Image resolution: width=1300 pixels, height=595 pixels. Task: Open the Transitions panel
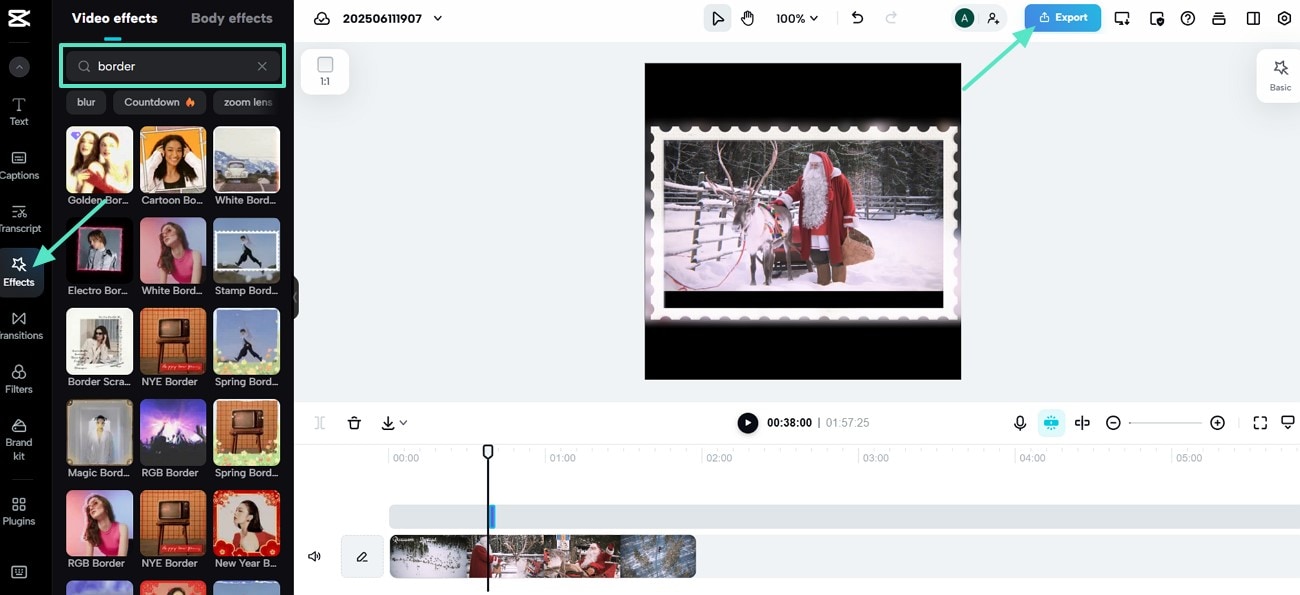tap(19, 325)
